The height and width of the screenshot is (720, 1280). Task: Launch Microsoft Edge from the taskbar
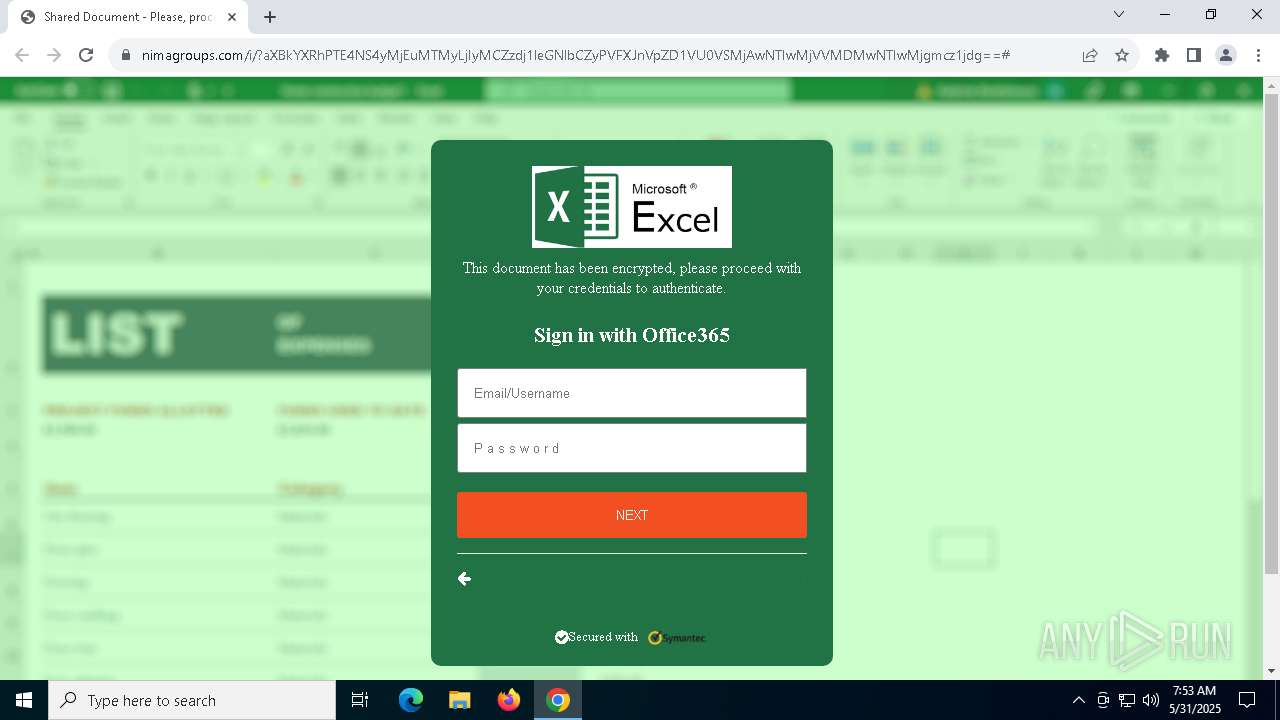[x=411, y=700]
